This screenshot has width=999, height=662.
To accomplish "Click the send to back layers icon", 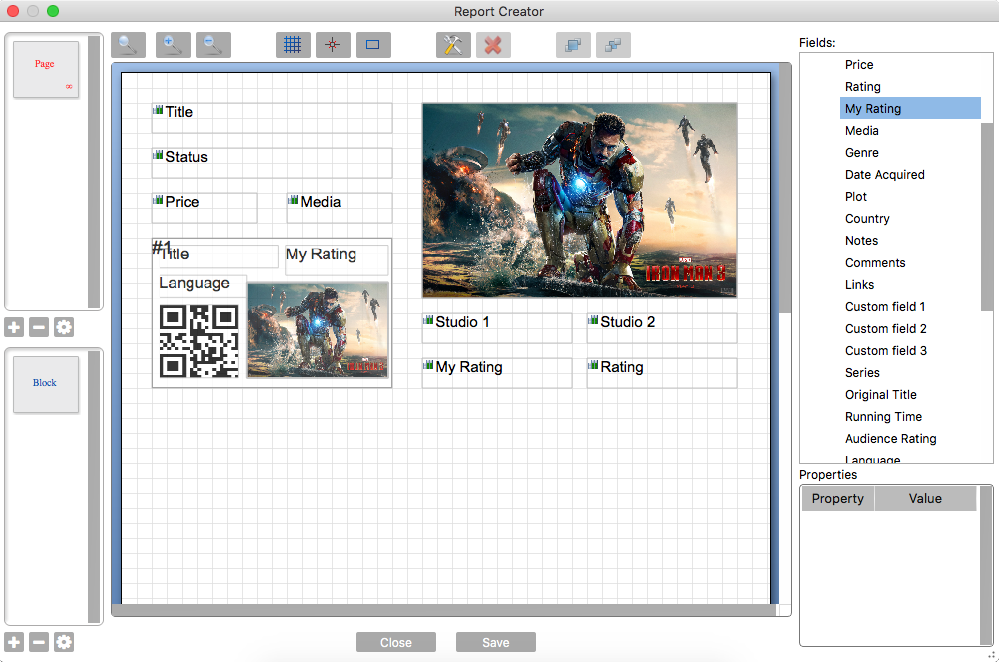I will tap(613, 45).
